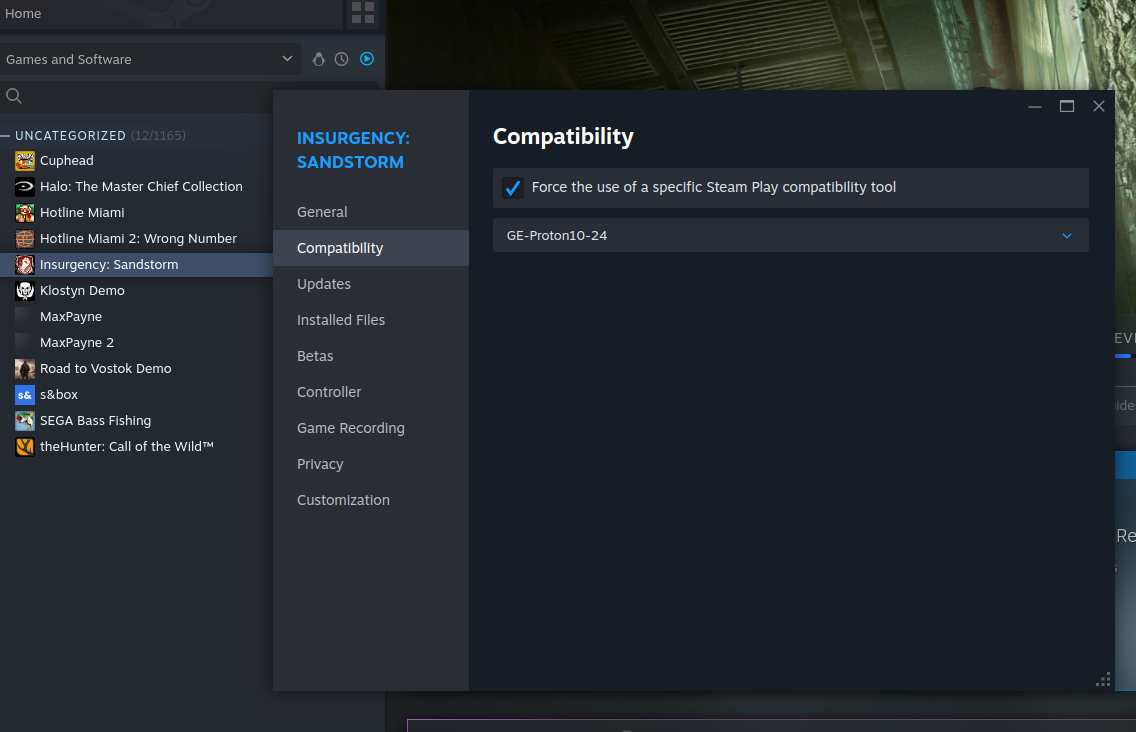This screenshot has height=732, width=1136.
Task: Click the Road to Vostok Demo icon
Action: [25, 369]
